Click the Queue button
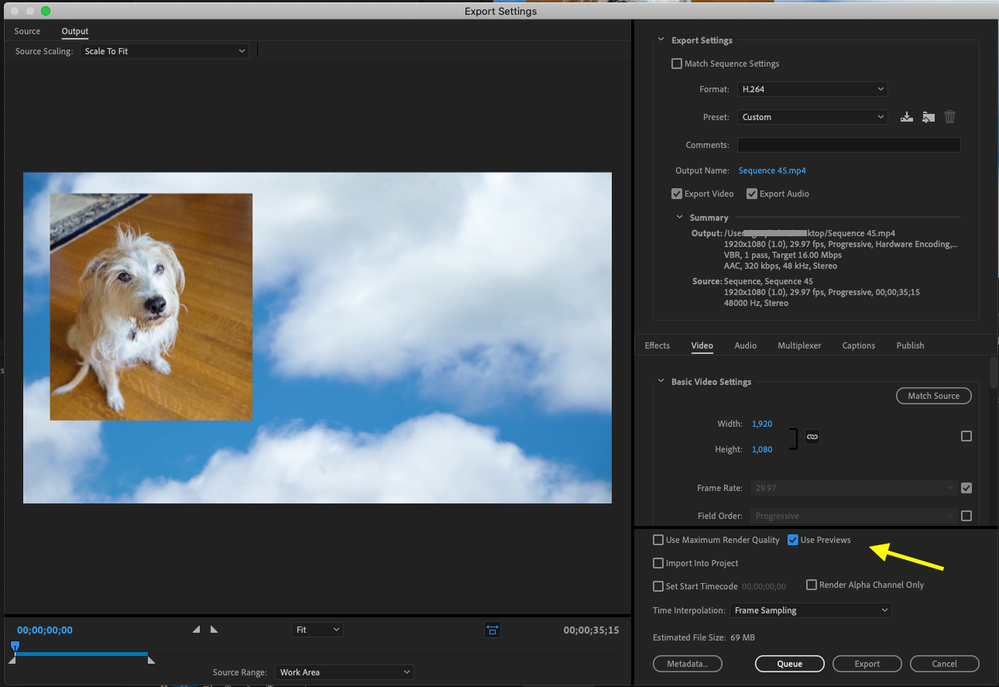 tap(789, 663)
